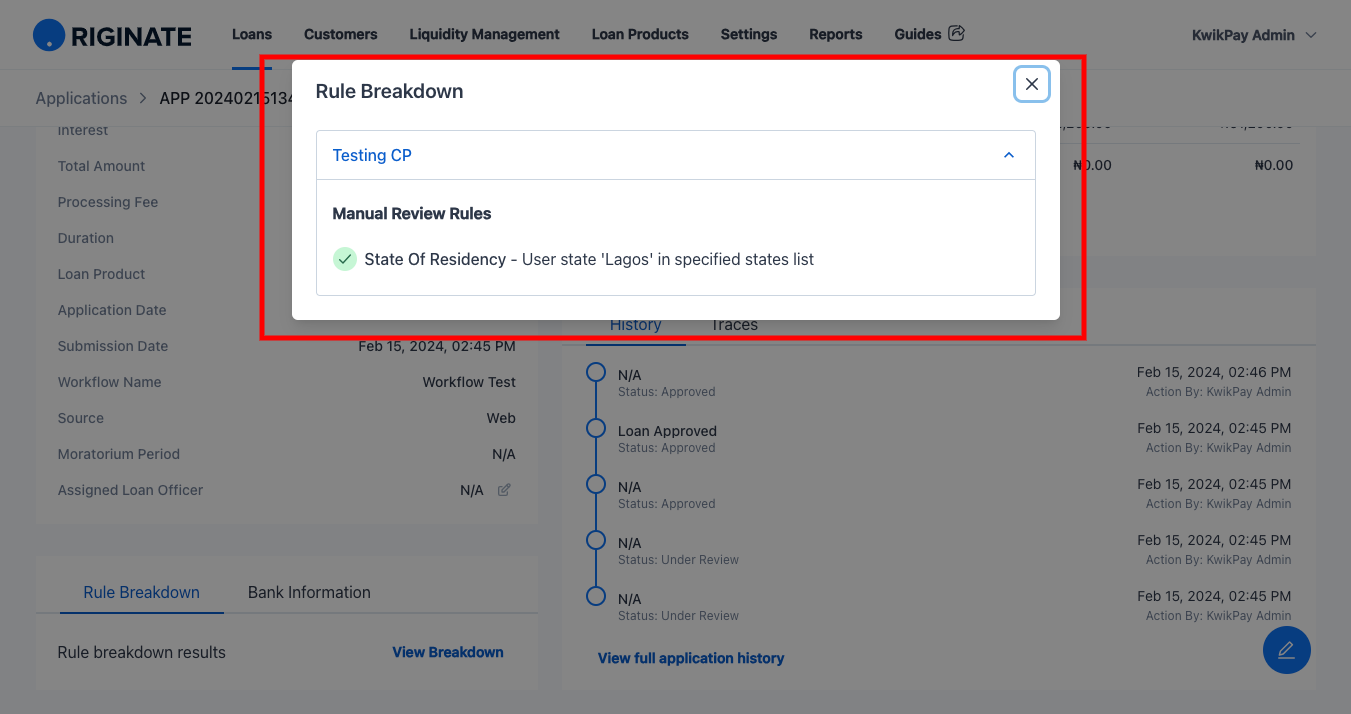
Task: Click the Originate logo
Action: click(112, 36)
